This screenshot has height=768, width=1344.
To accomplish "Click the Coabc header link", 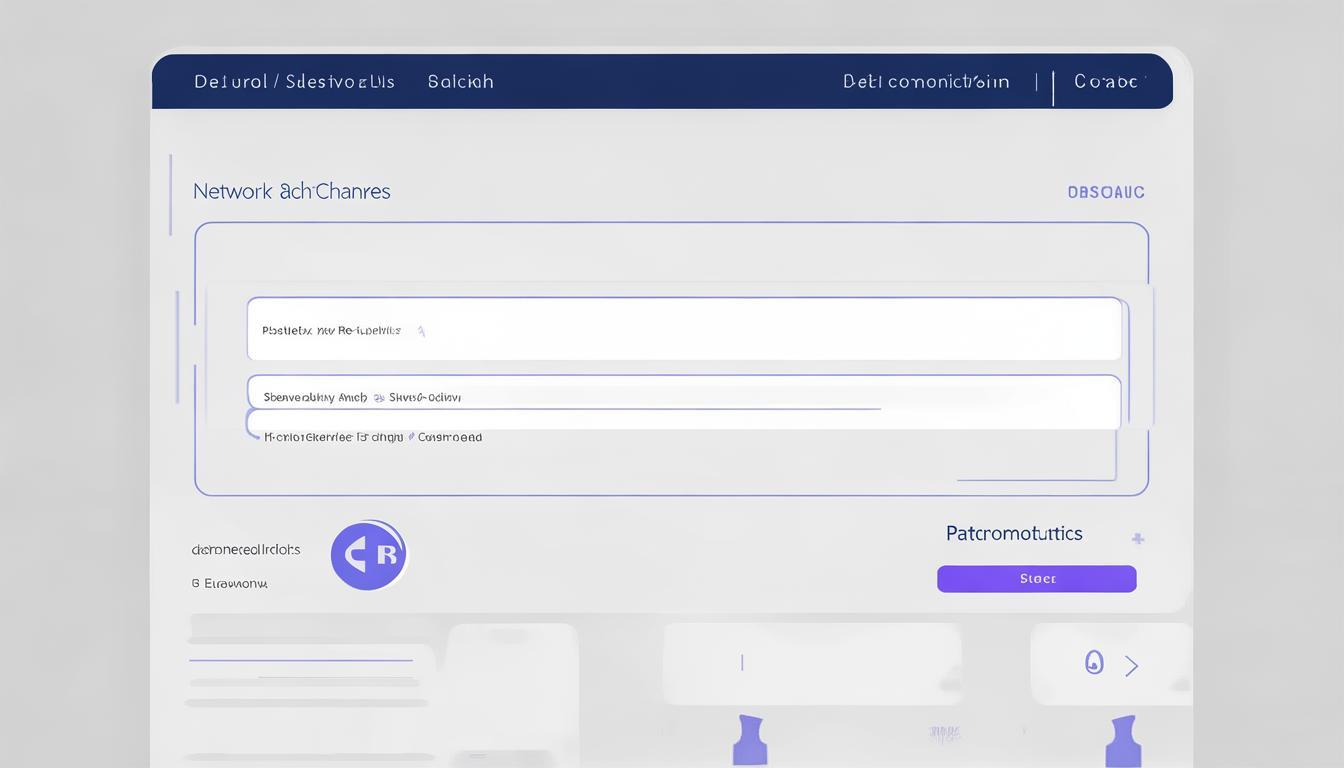I will (x=1106, y=82).
